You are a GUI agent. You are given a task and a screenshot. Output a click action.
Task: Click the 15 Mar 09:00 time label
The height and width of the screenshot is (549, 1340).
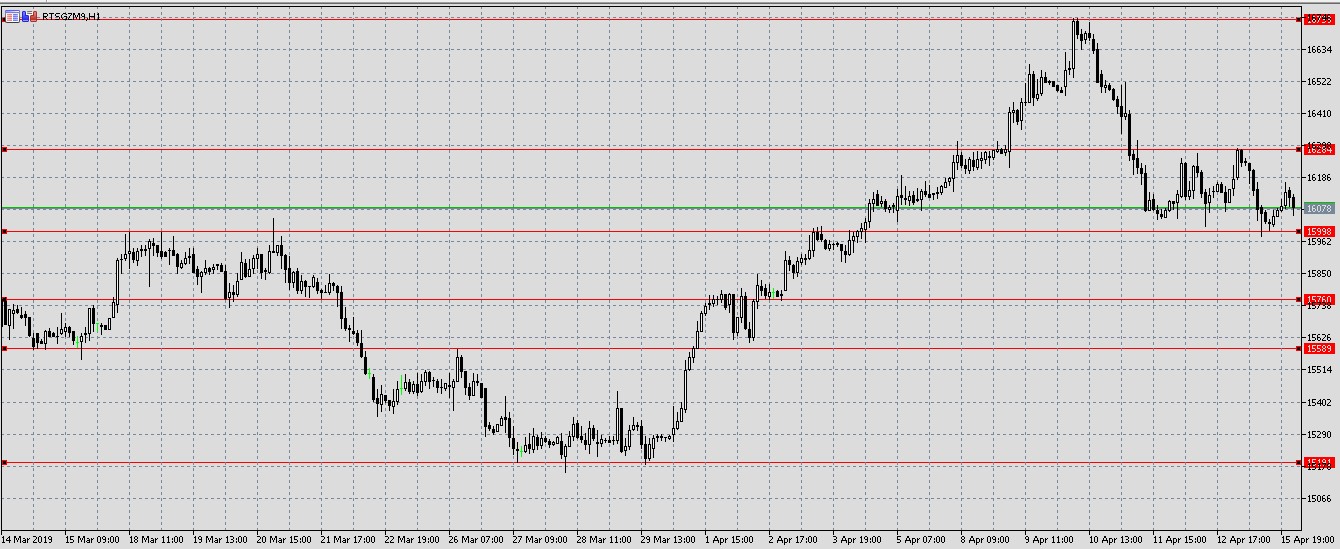coord(93,540)
